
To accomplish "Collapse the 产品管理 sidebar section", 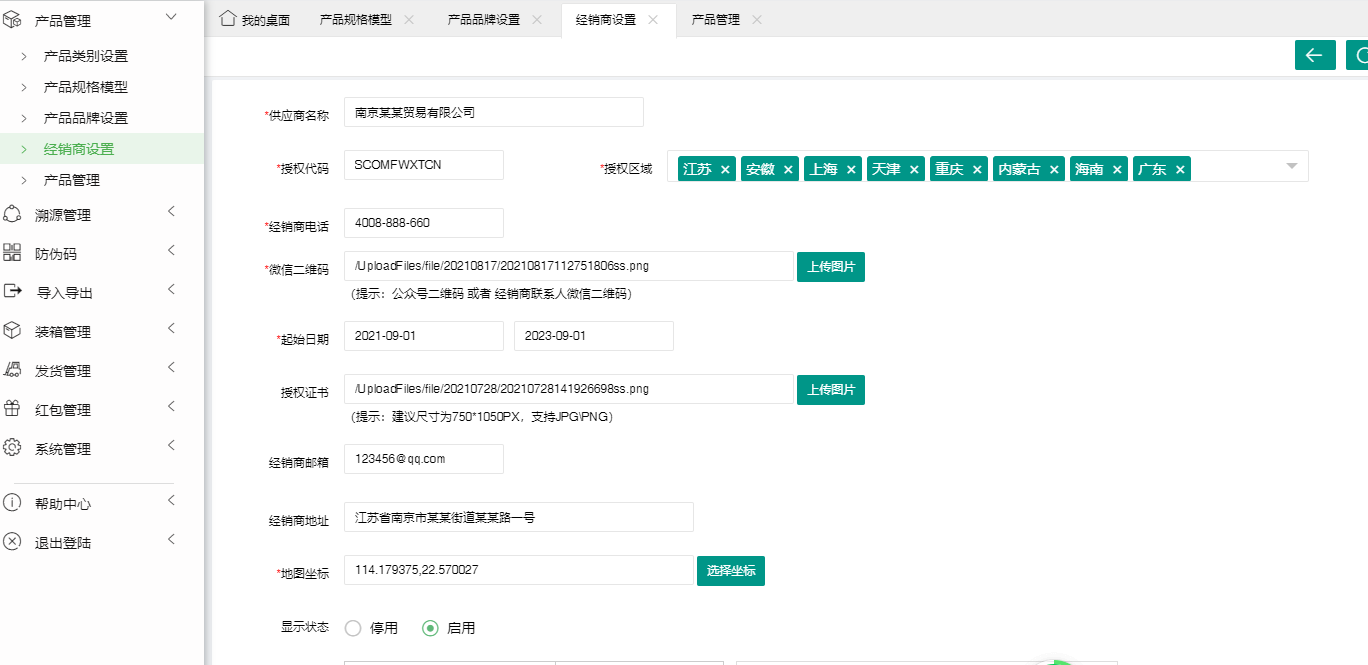I will pyautogui.click(x=170, y=17).
